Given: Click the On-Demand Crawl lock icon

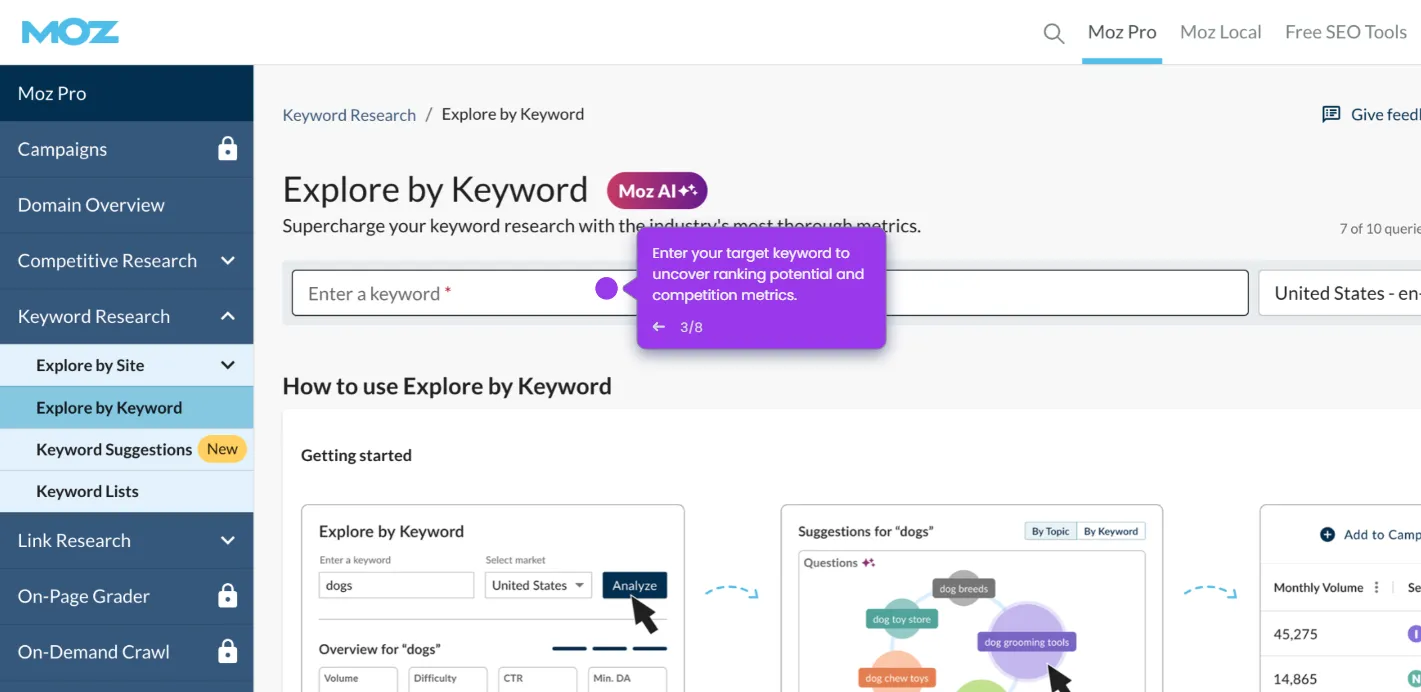Looking at the screenshot, I should (x=228, y=652).
